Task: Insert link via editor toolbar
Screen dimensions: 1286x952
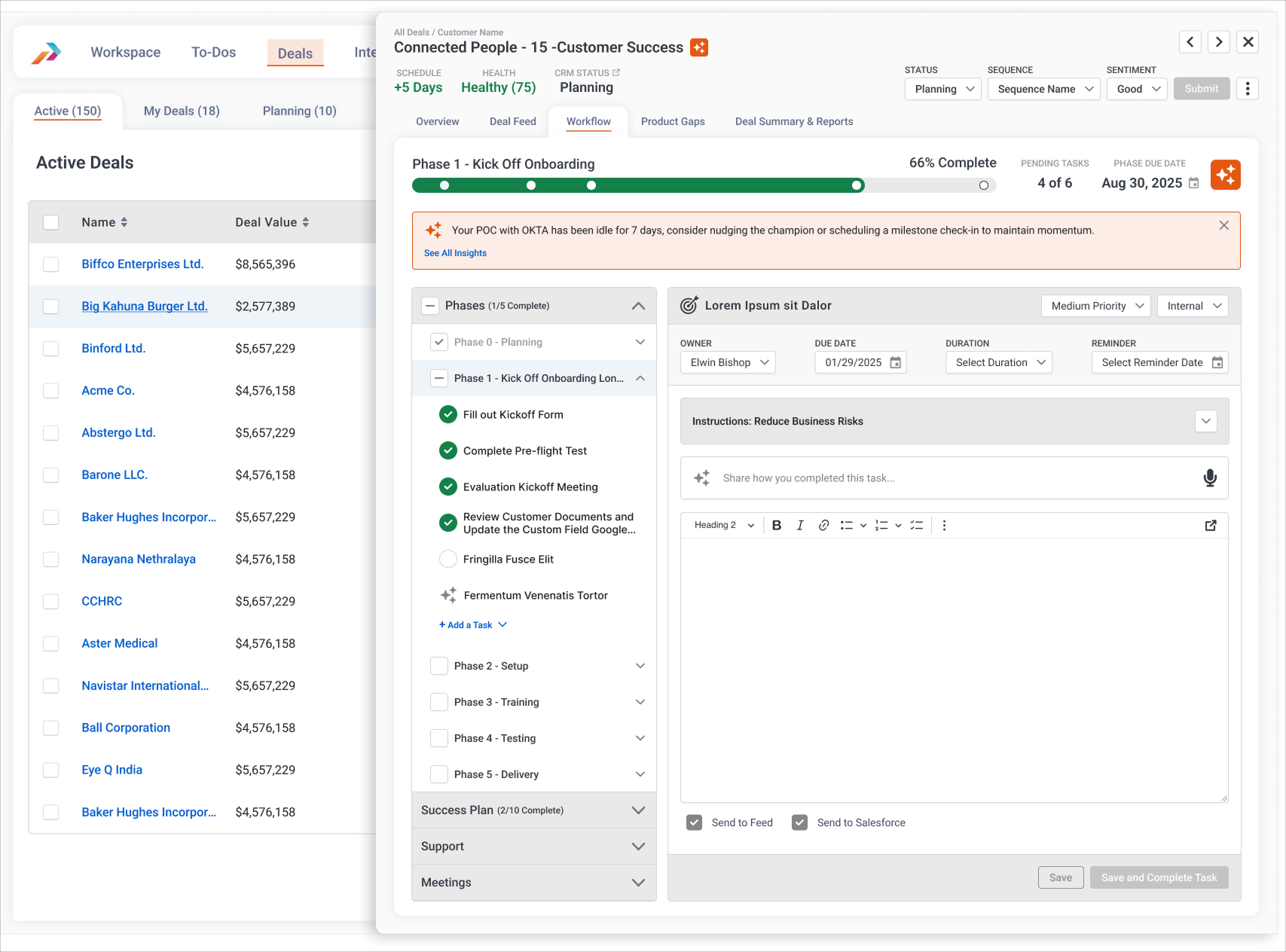Action: coord(823,526)
